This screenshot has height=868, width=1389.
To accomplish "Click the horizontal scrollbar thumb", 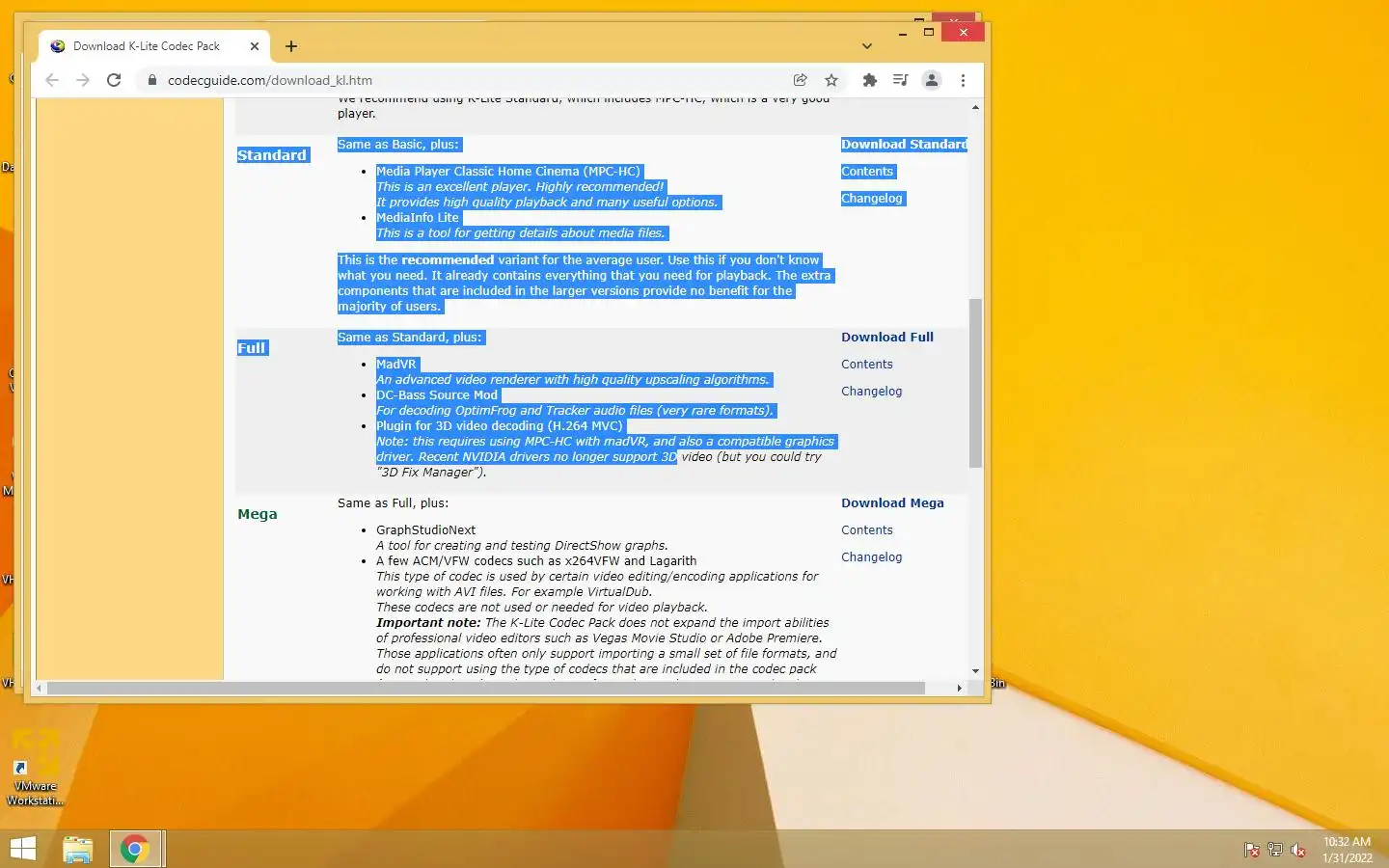I will click(486, 688).
